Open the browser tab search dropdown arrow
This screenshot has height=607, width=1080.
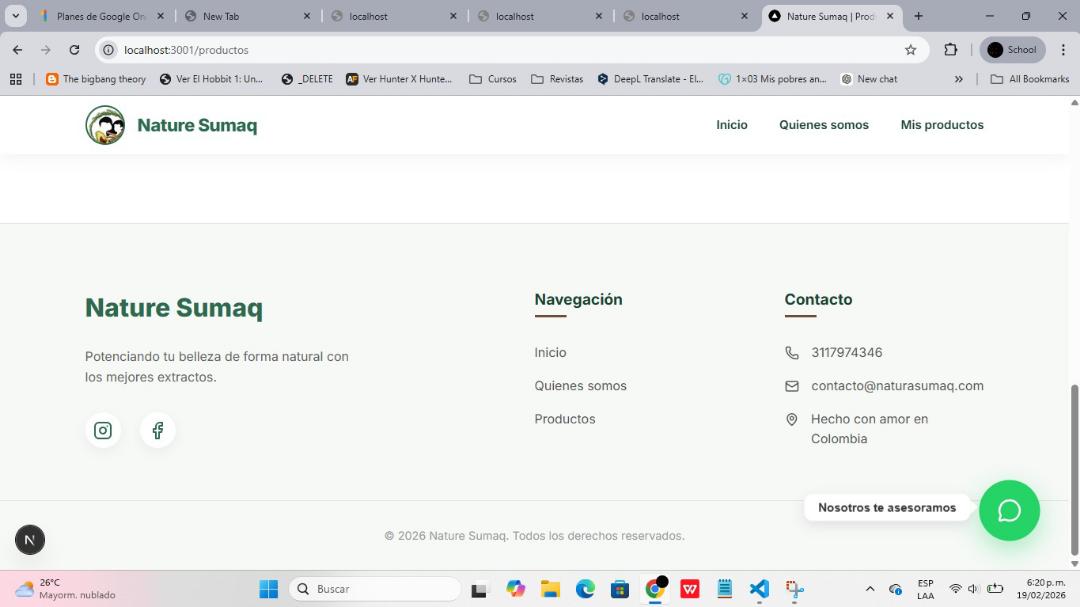coord(16,16)
